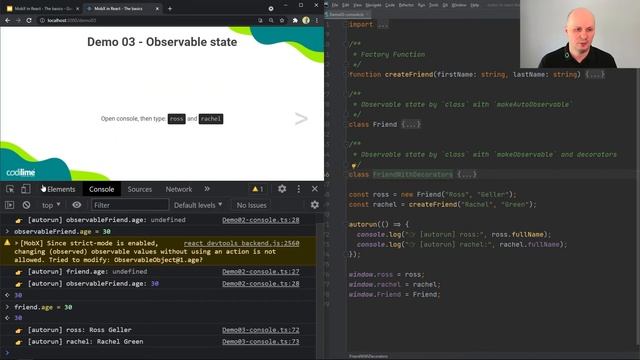Click the No Issues button

[251, 205]
